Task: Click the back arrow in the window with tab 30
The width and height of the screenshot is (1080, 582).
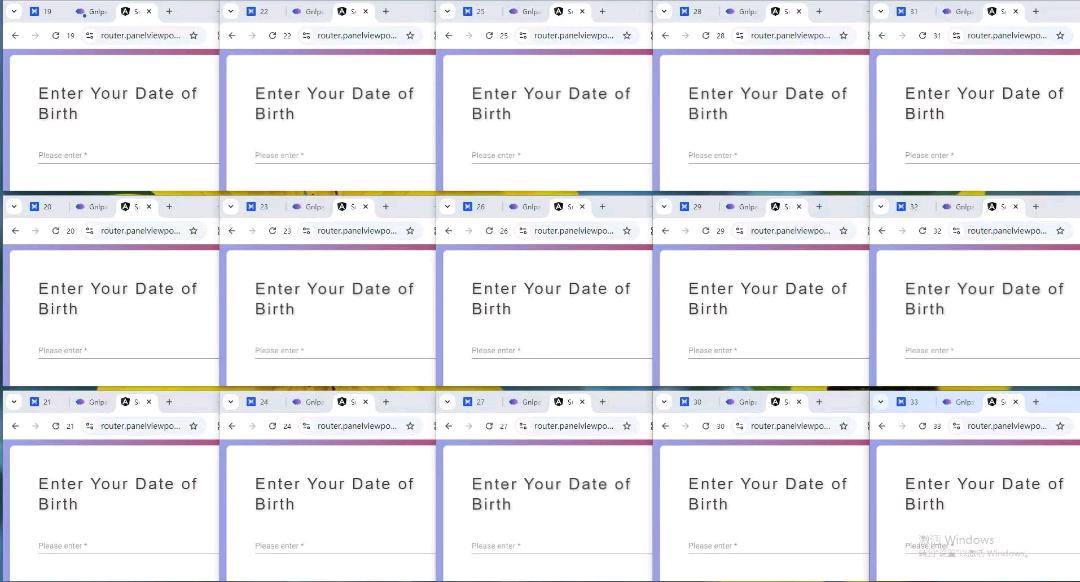Action: 665,426
